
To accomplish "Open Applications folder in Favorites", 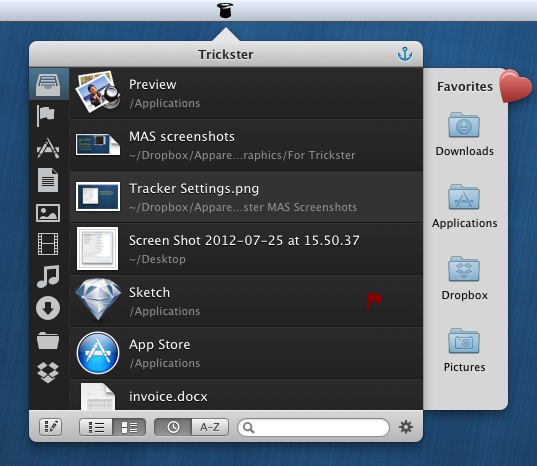I will [464, 197].
